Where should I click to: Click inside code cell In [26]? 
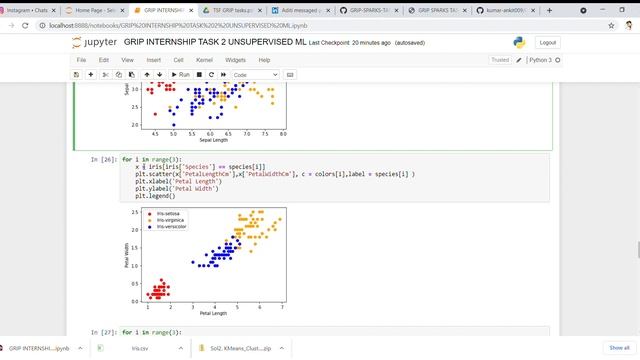[x=335, y=178]
